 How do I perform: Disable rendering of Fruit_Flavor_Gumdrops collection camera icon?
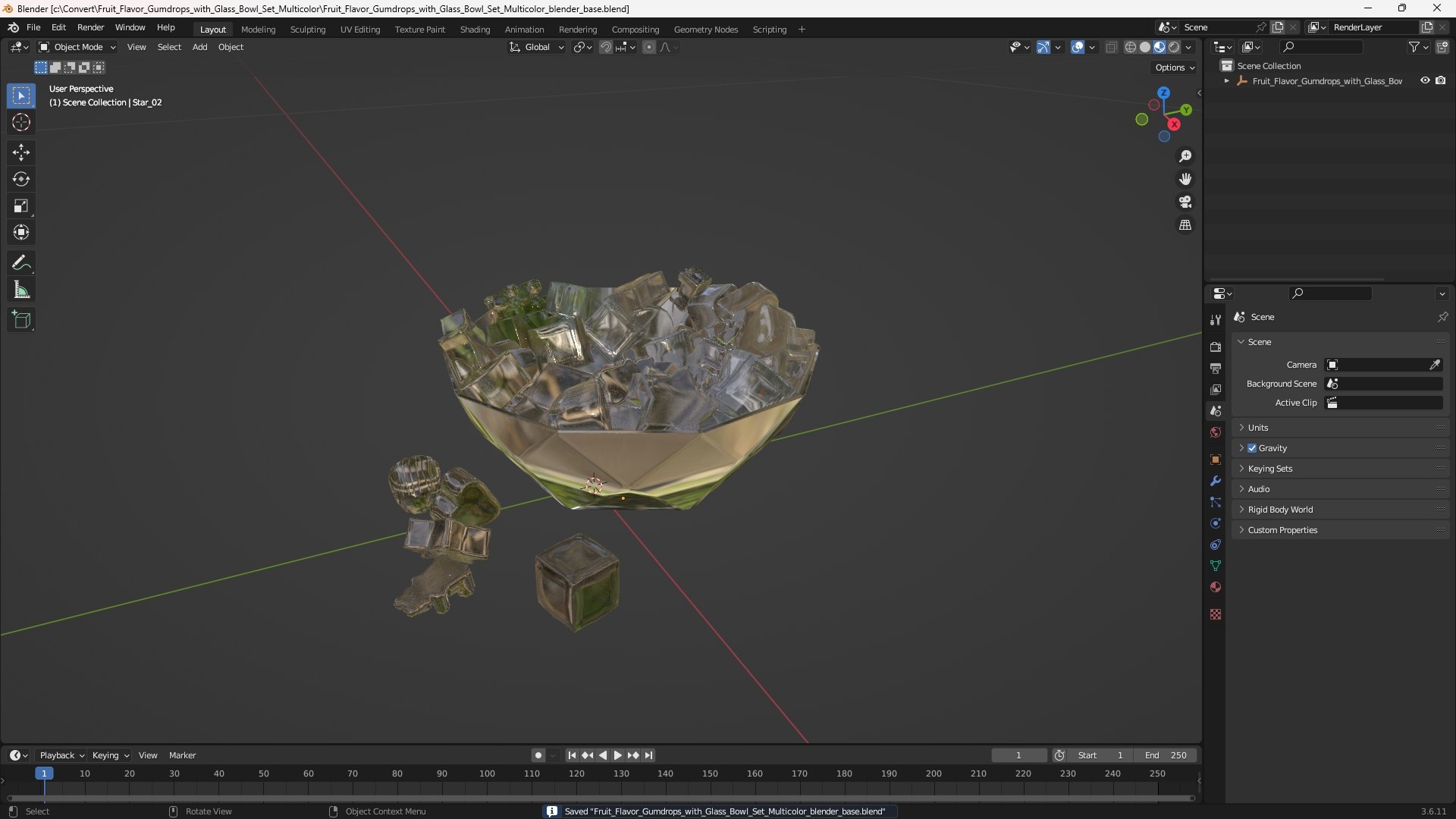[x=1440, y=80]
